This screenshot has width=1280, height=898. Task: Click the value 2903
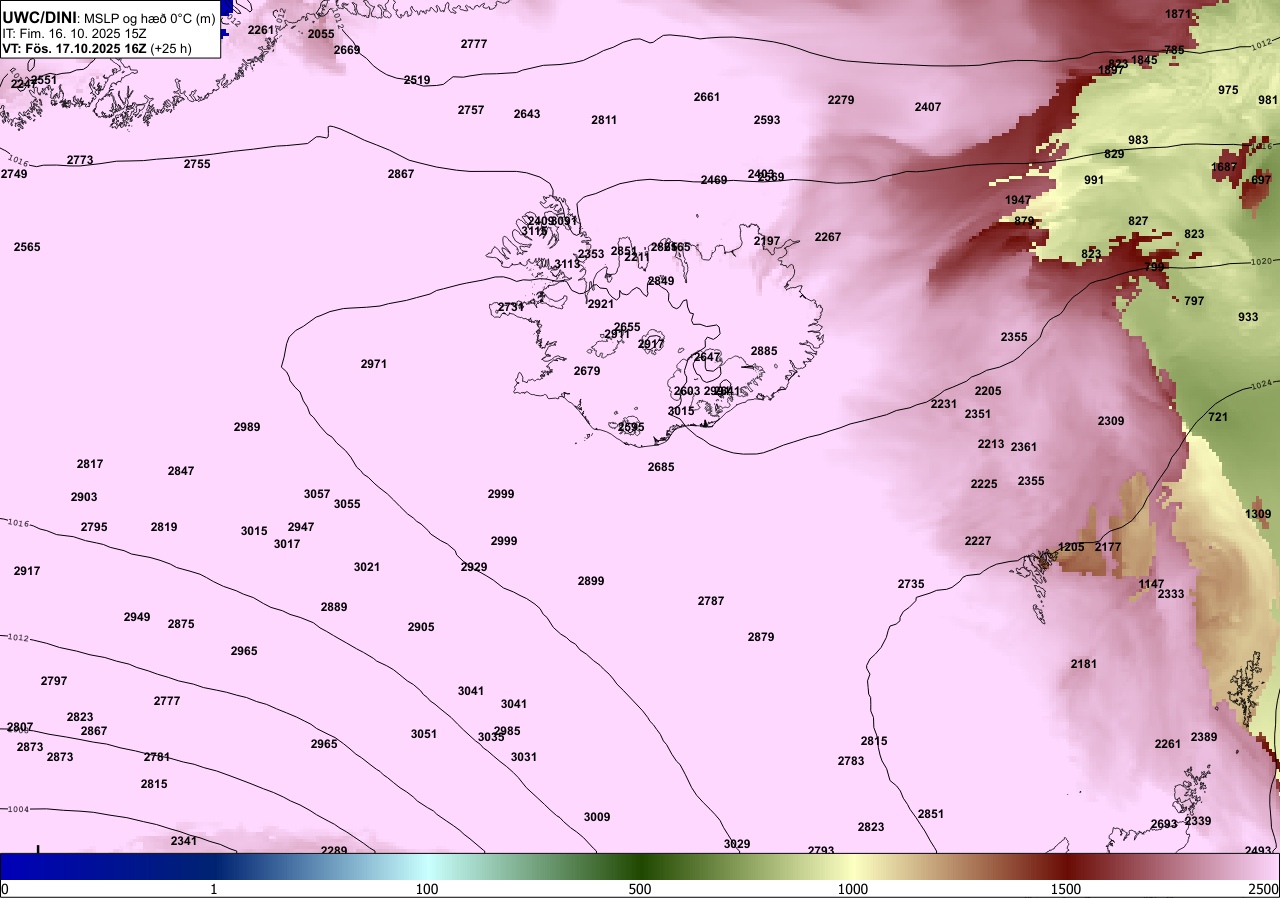click(x=84, y=497)
